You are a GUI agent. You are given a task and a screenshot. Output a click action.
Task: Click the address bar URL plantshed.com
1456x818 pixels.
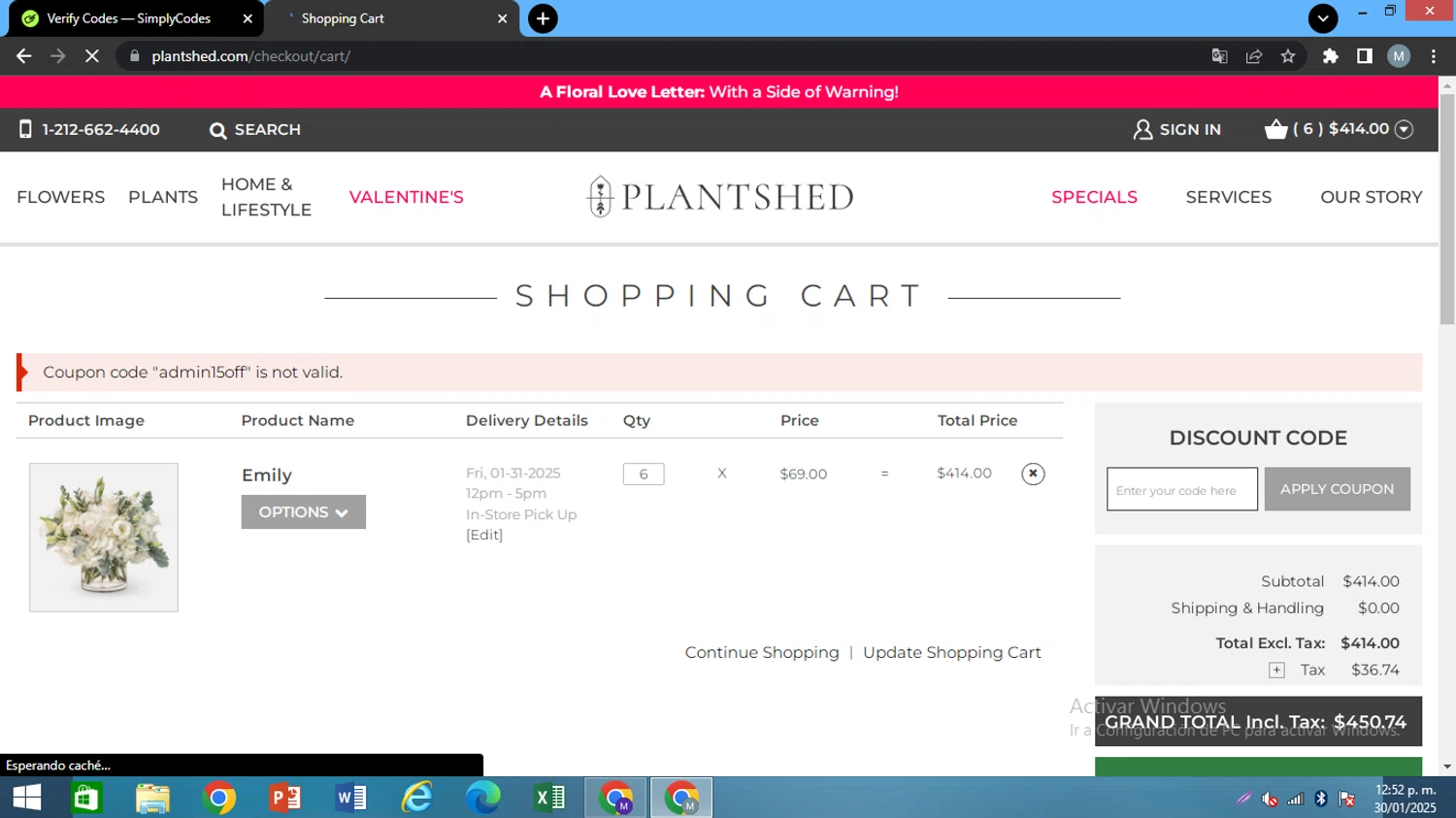250,56
